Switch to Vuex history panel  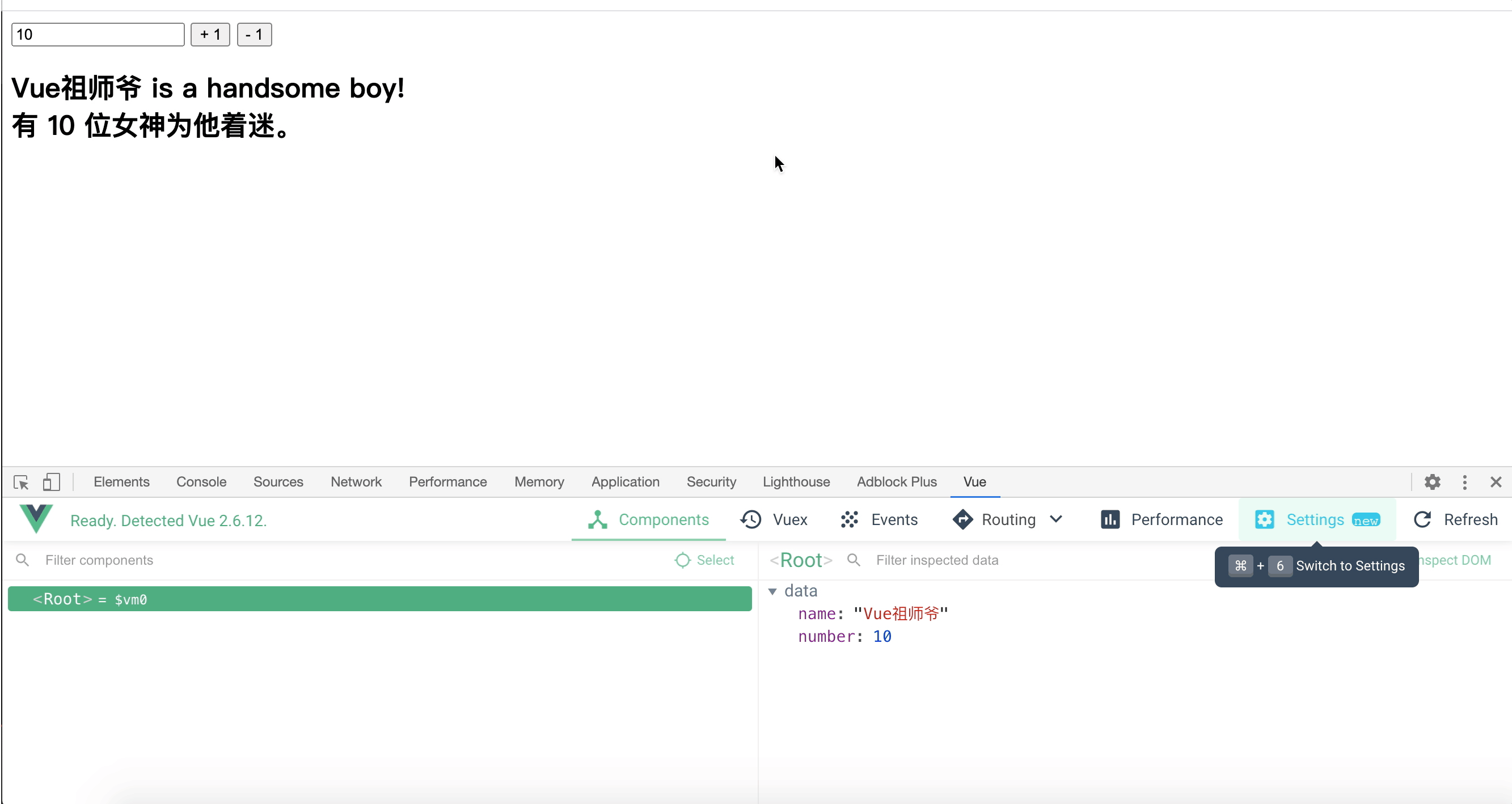(x=774, y=520)
